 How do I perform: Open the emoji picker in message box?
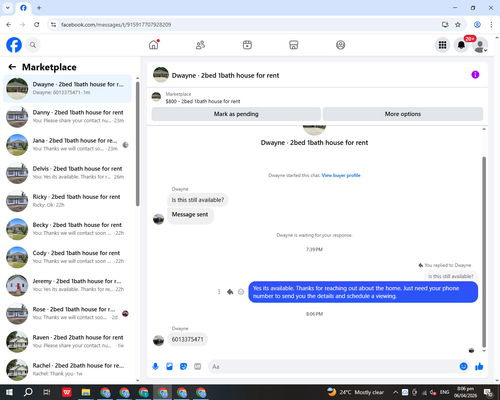463,366
